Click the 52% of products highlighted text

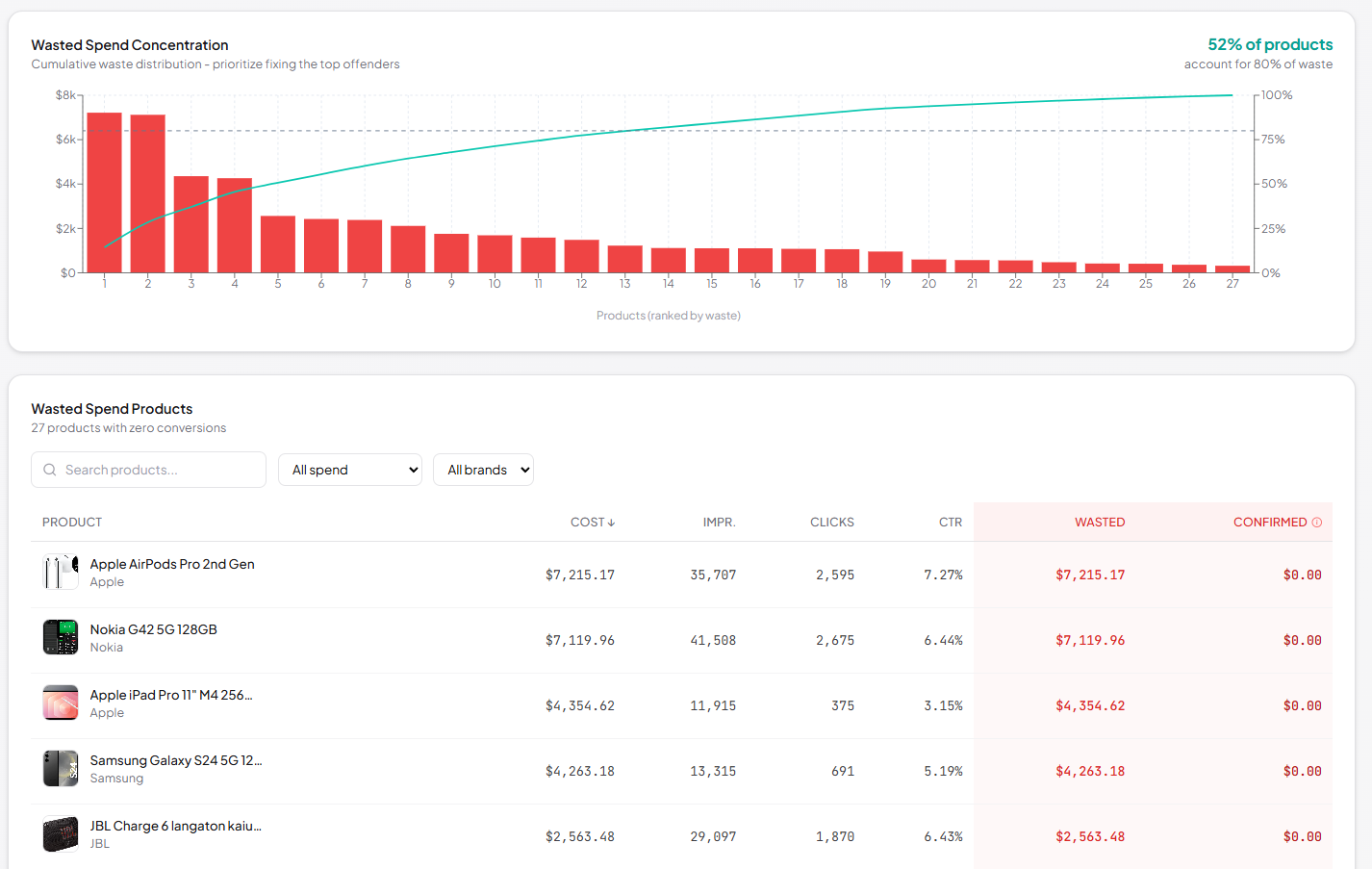point(1270,44)
